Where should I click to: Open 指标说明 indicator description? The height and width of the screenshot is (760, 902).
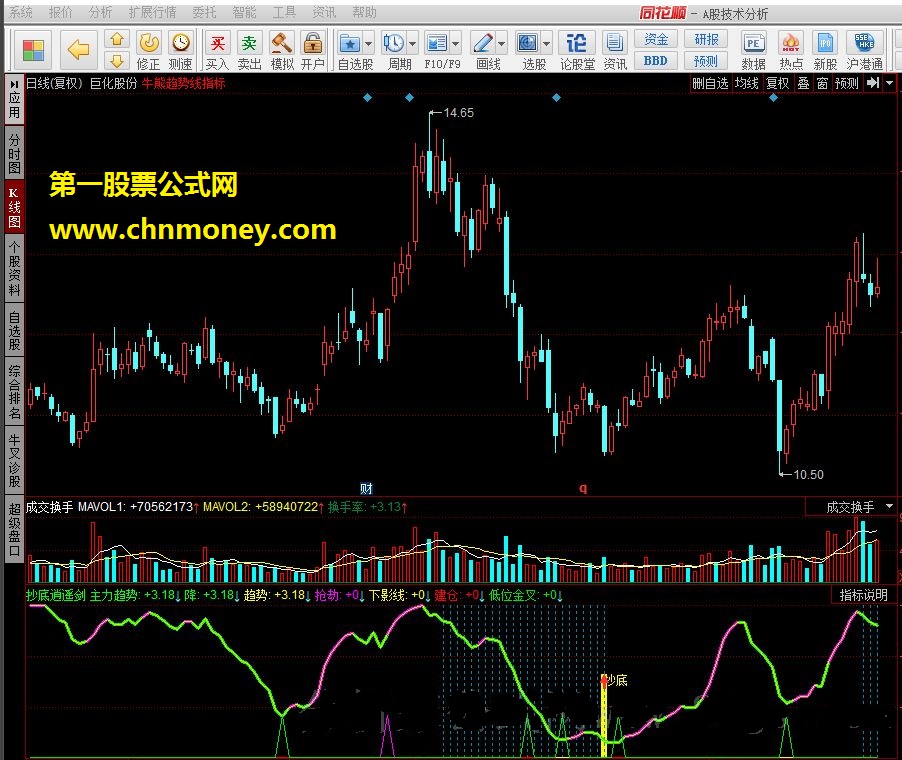(863, 595)
